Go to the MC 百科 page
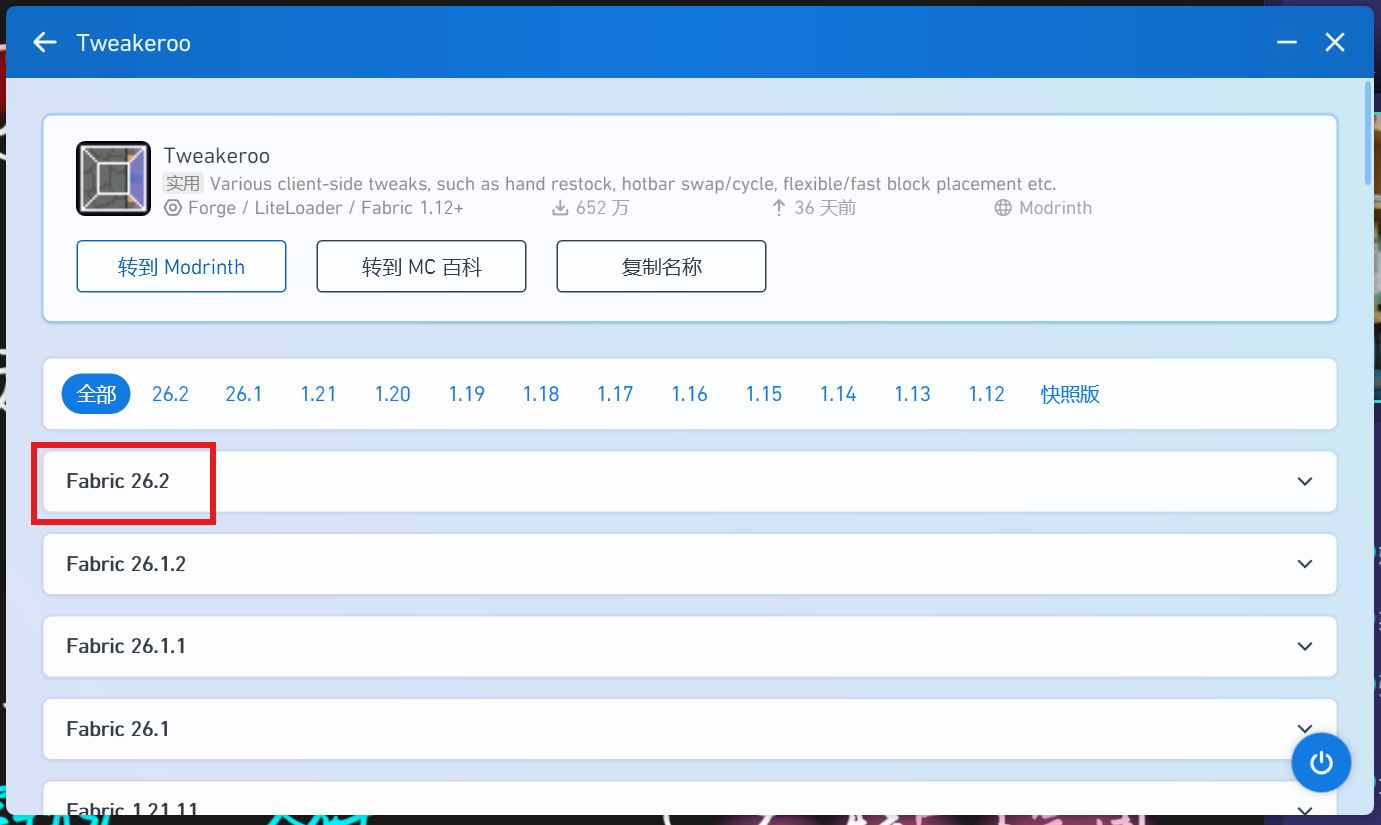 click(x=421, y=267)
